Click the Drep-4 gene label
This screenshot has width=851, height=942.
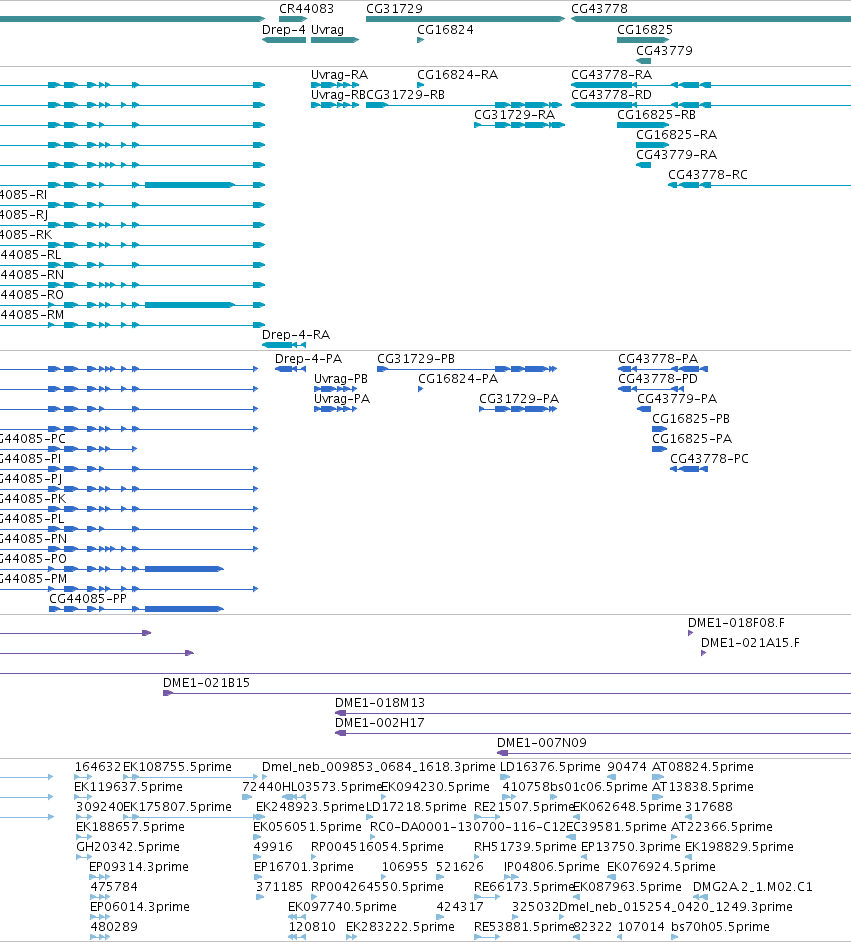point(283,30)
